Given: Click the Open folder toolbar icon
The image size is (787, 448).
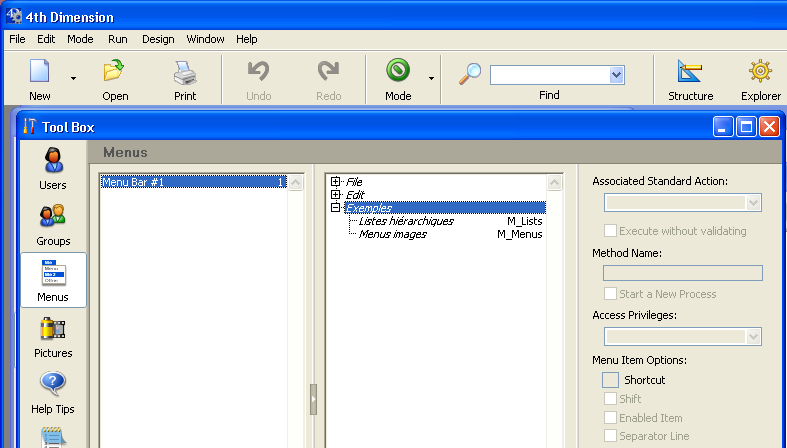Looking at the screenshot, I should (x=115, y=72).
